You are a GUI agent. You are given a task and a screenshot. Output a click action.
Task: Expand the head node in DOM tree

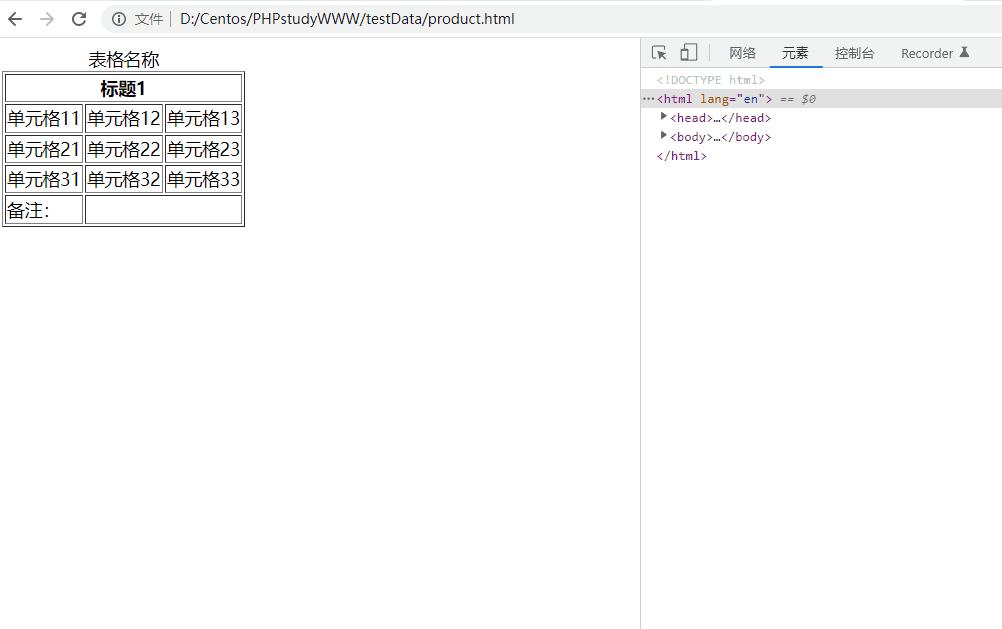pyautogui.click(x=663, y=116)
